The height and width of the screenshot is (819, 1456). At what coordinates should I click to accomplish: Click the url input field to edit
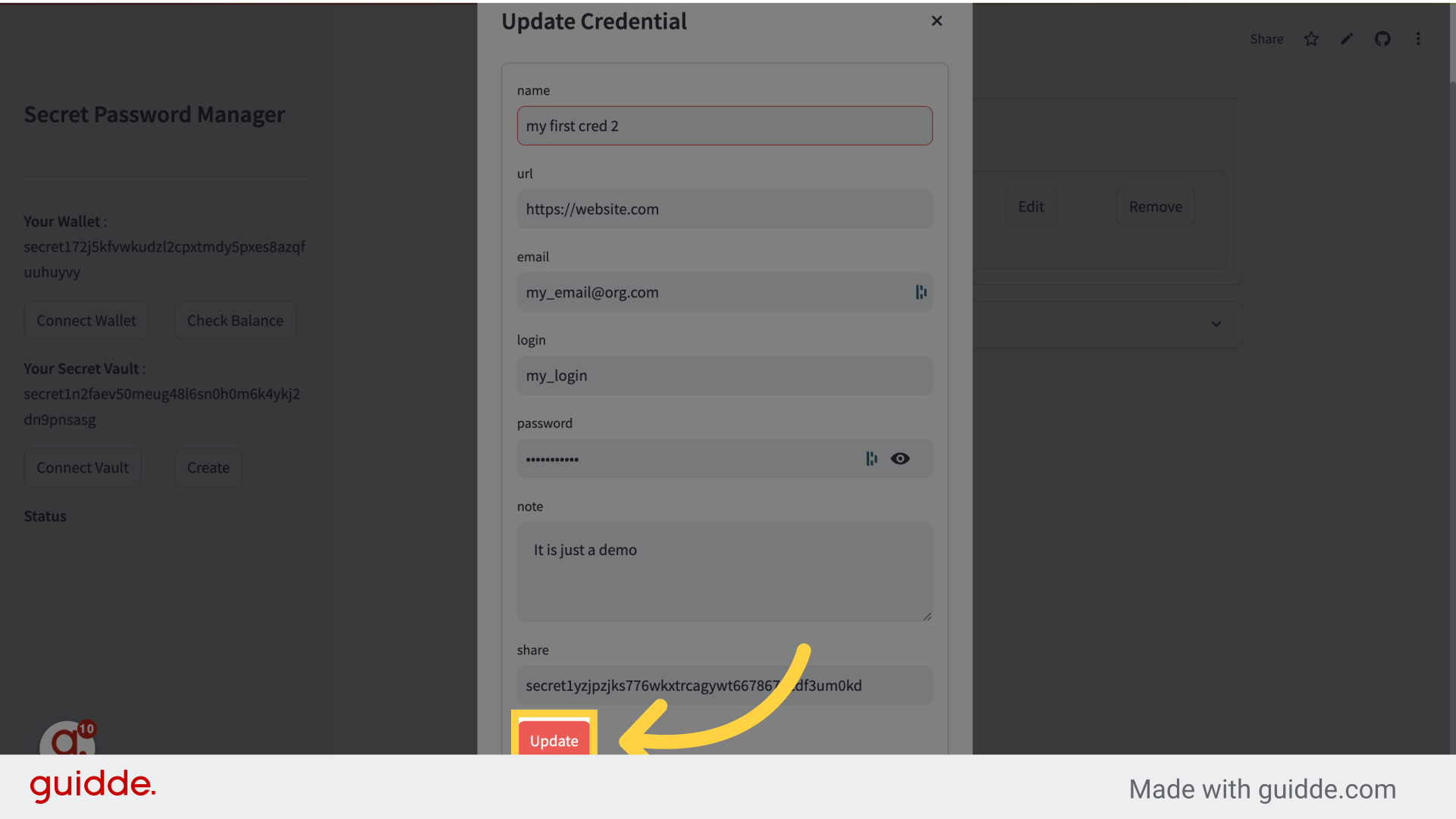click(724, 209)
